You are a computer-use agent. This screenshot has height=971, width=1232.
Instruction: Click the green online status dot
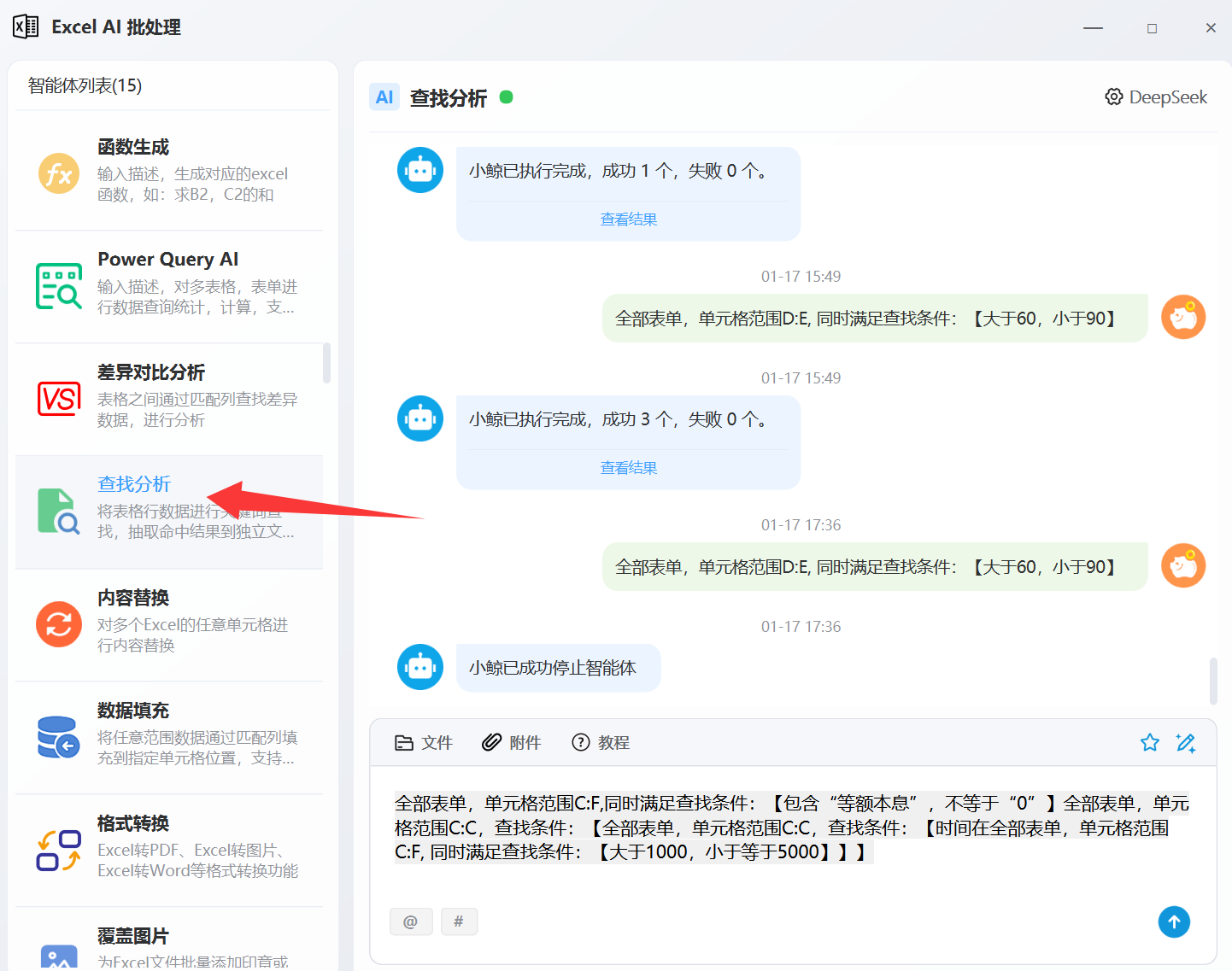pyautogui.click(x=506, y=97)
